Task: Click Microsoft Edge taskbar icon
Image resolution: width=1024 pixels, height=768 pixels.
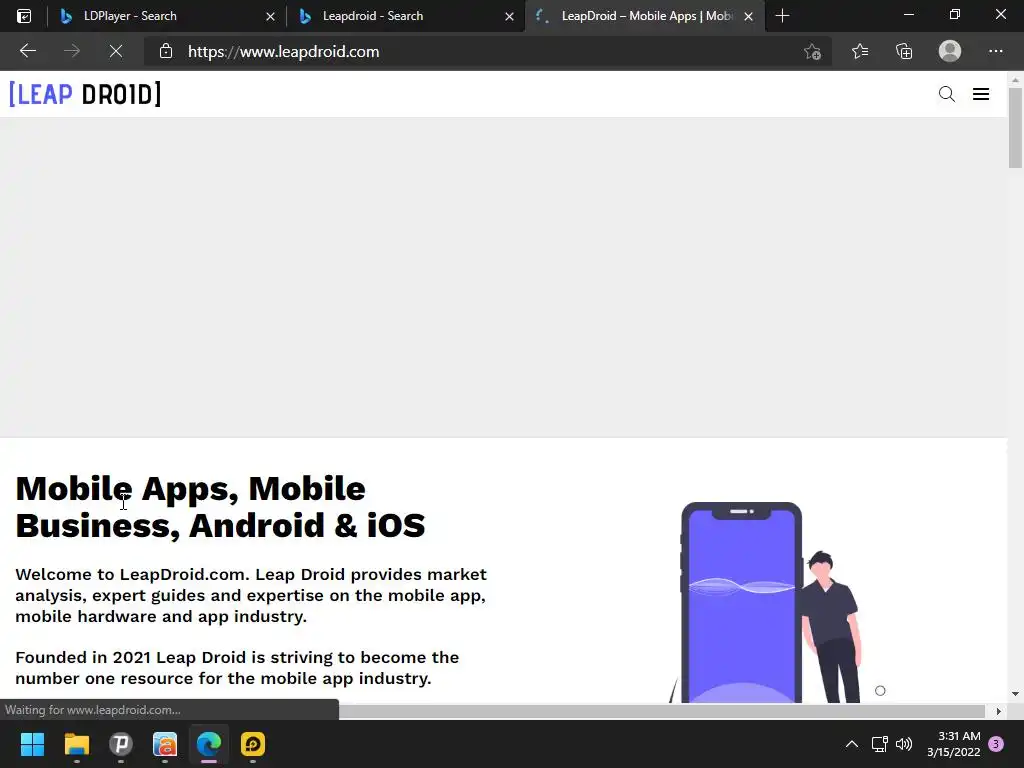Action: click(209, 744)
